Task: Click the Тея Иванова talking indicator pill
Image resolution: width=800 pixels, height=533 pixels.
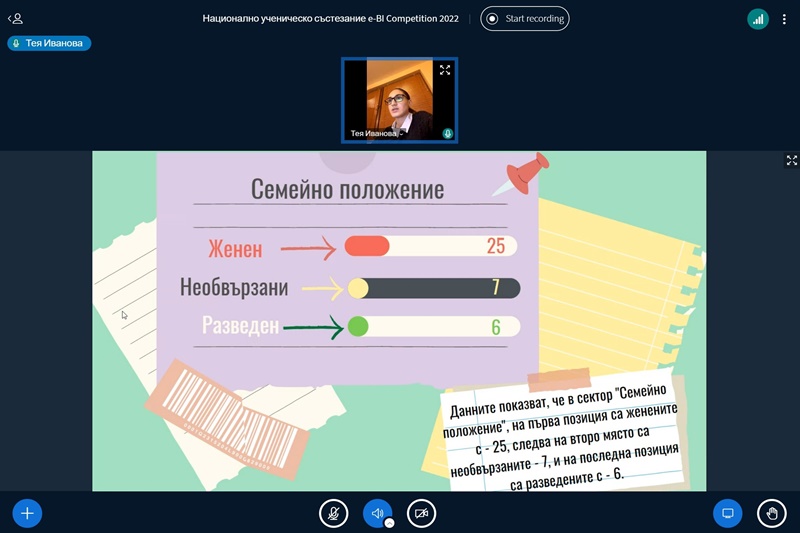Action: tap(49, 43)
